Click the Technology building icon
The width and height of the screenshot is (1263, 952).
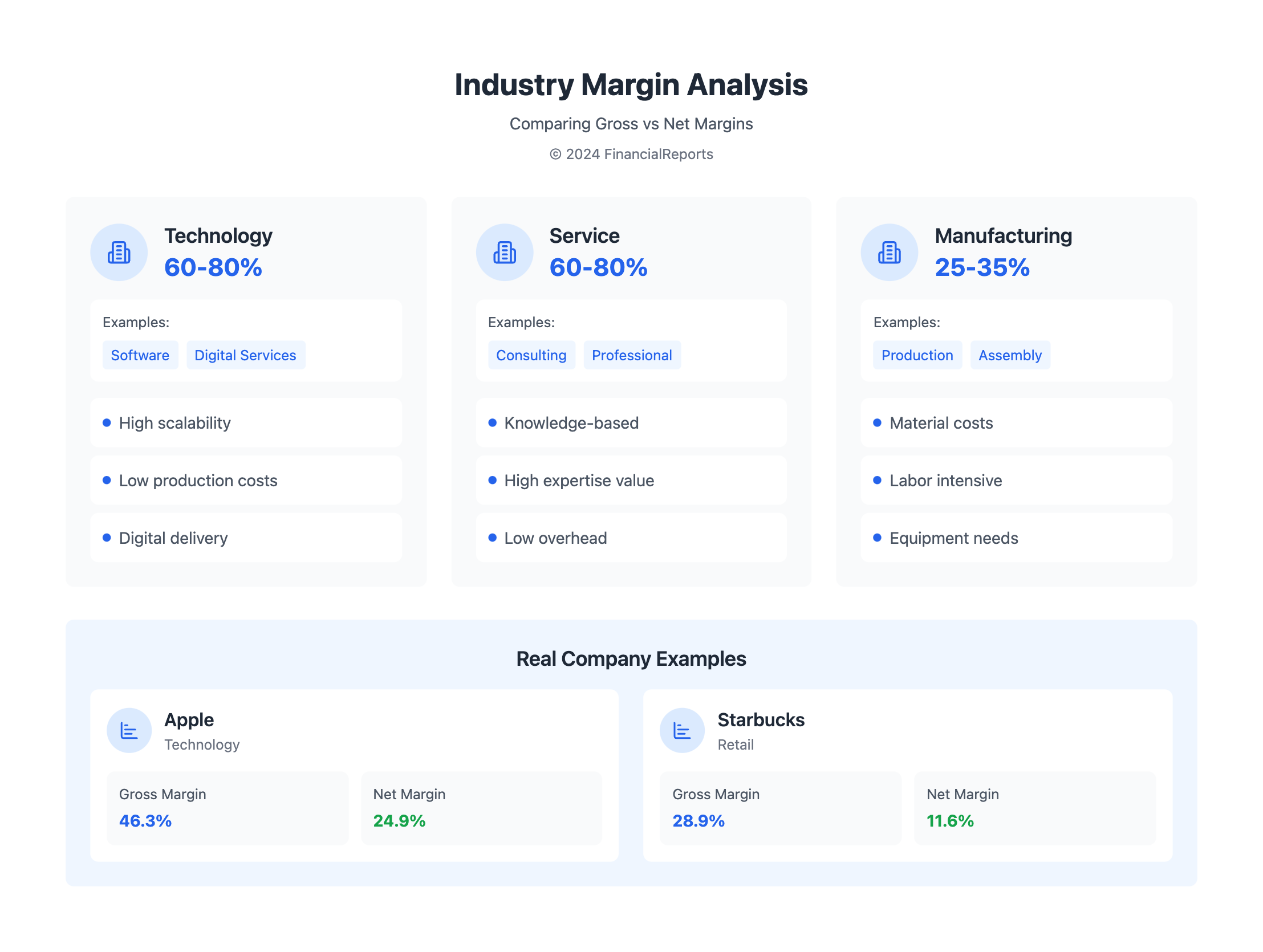119,253
